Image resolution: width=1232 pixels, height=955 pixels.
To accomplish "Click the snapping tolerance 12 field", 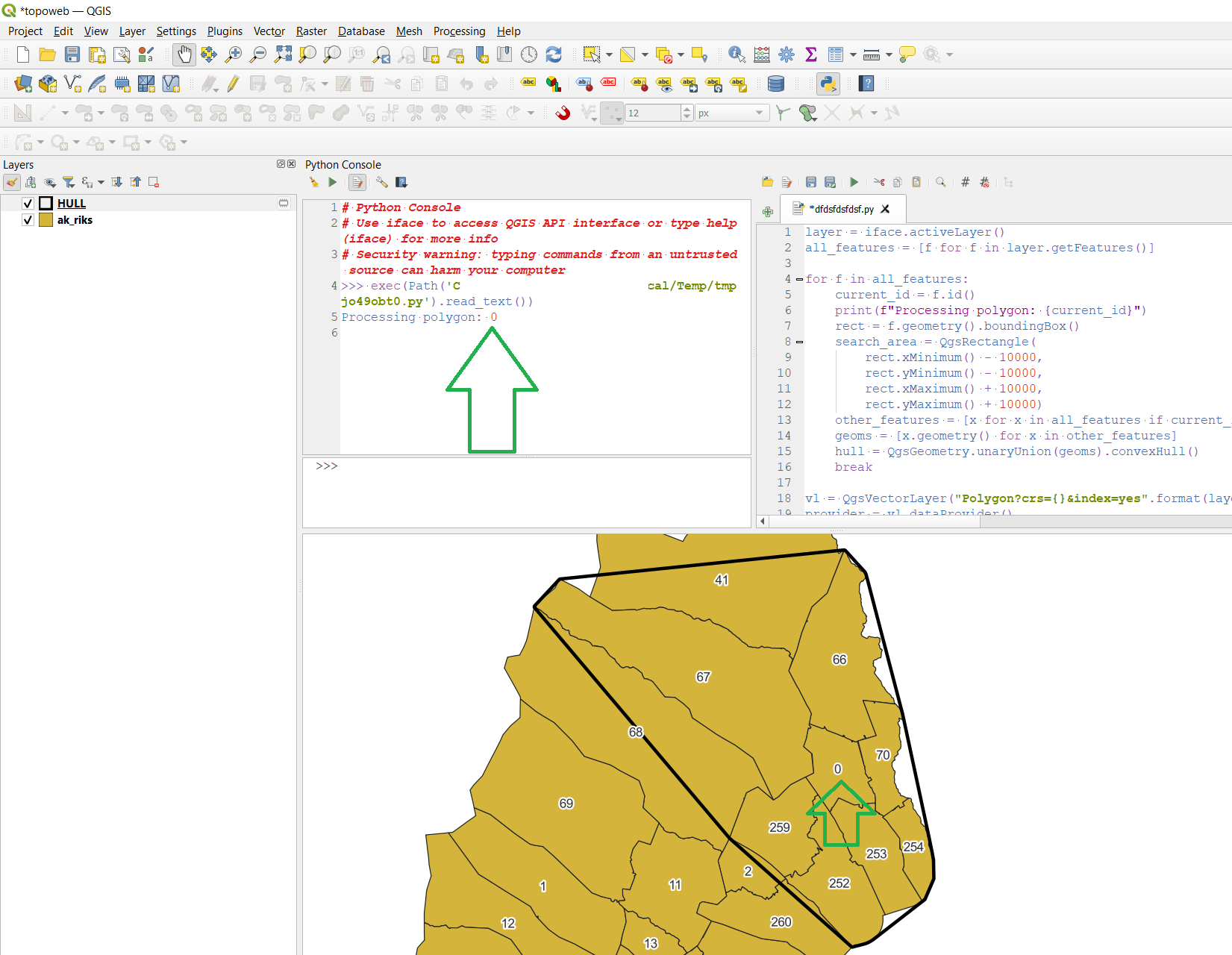I will coord(653,113).
